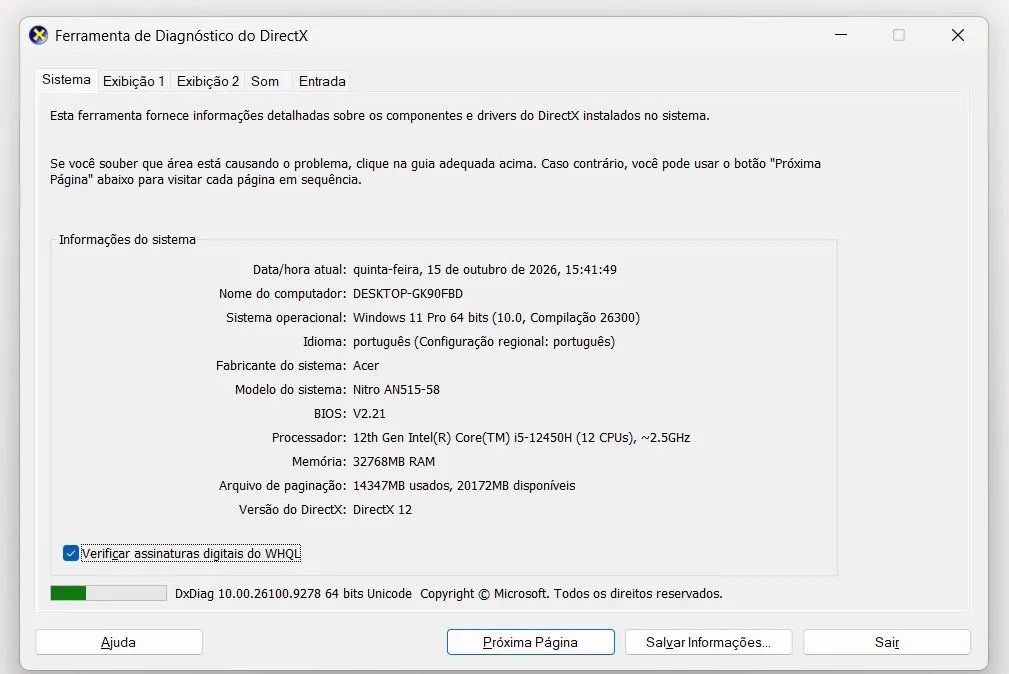
Task: Click the manufacturer value Acer
Action: tap(366, 366)
